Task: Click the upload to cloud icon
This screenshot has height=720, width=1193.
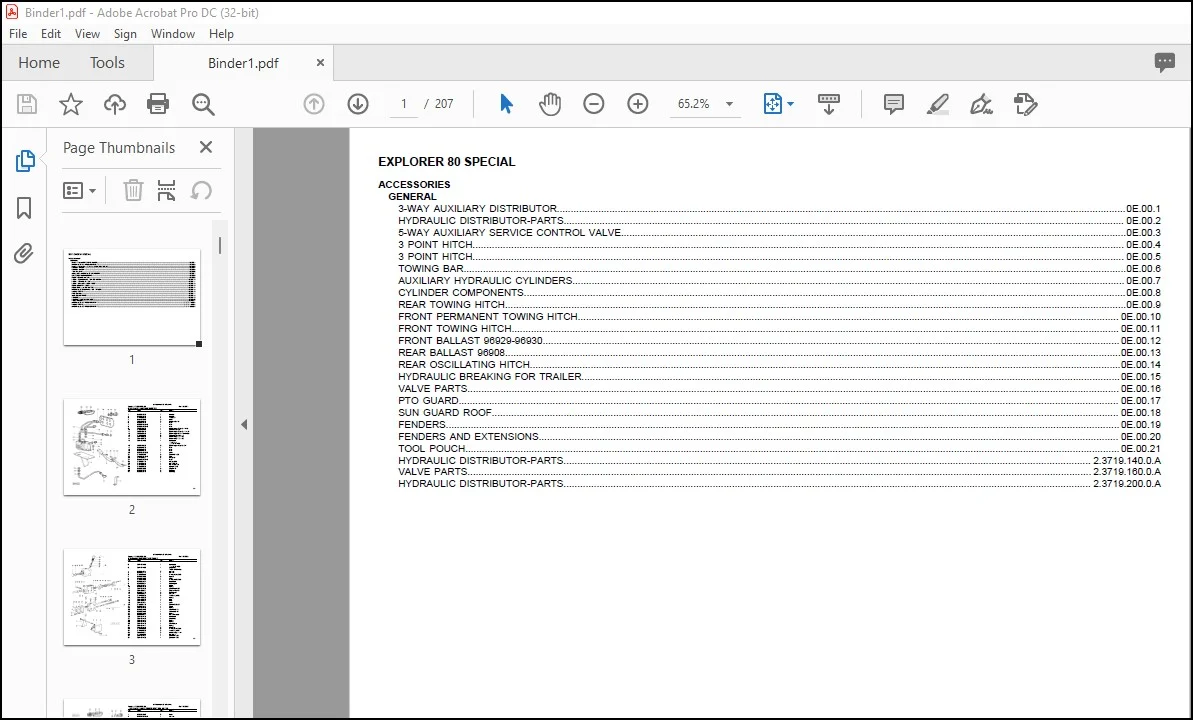Action: pos(115,104)
